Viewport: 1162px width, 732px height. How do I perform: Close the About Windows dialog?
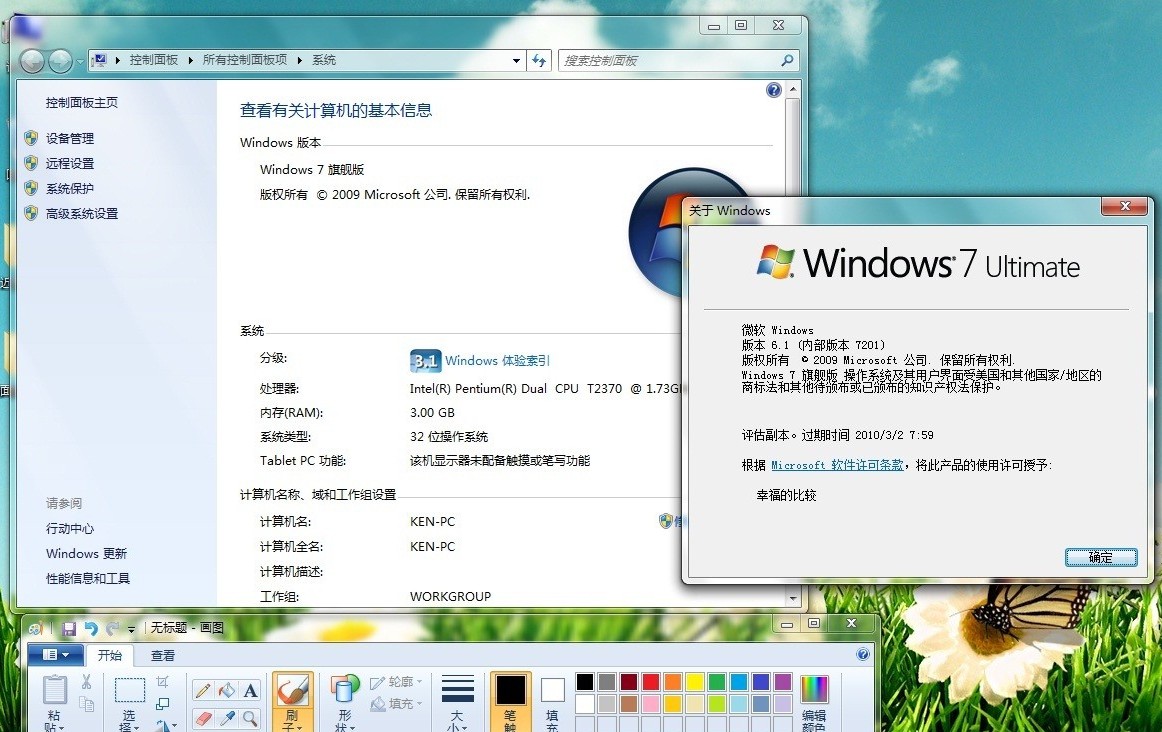1125,206
